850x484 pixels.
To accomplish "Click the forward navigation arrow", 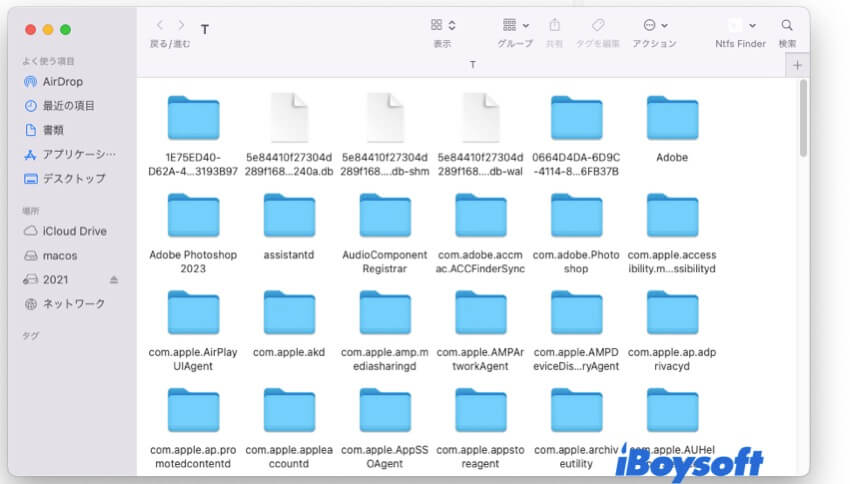I will [181, 25].
